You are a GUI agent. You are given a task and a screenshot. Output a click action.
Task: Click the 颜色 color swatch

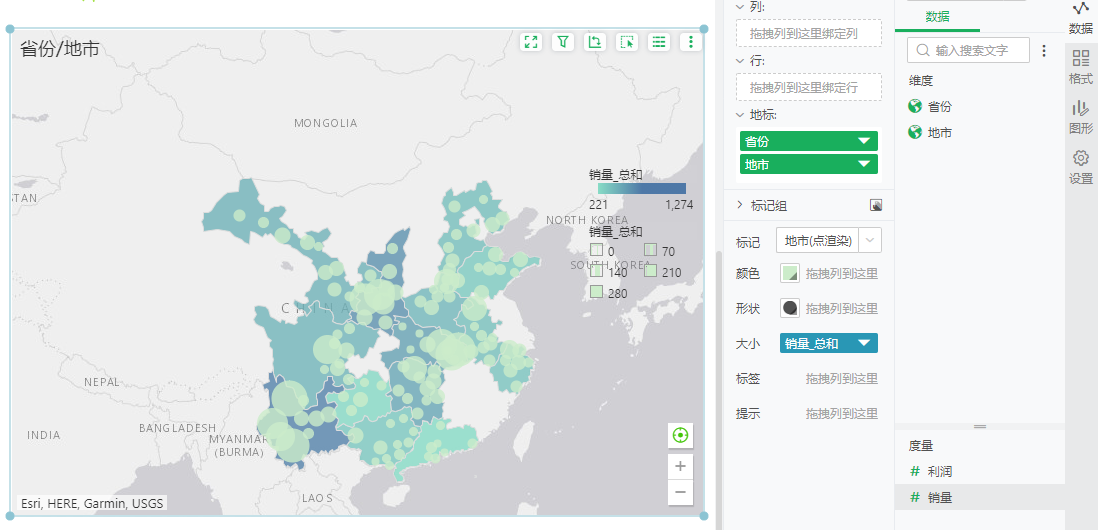(790, 273)
